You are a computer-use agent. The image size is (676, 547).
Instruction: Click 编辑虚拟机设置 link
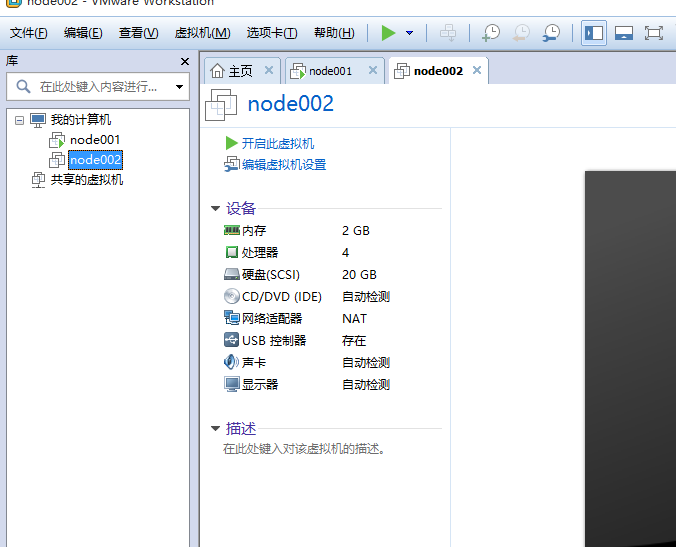point(283,165)
